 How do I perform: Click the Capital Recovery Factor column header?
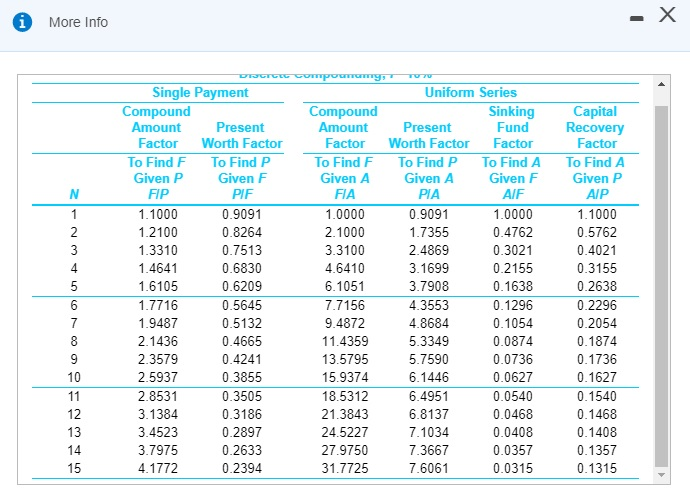(x=595, y=127)
